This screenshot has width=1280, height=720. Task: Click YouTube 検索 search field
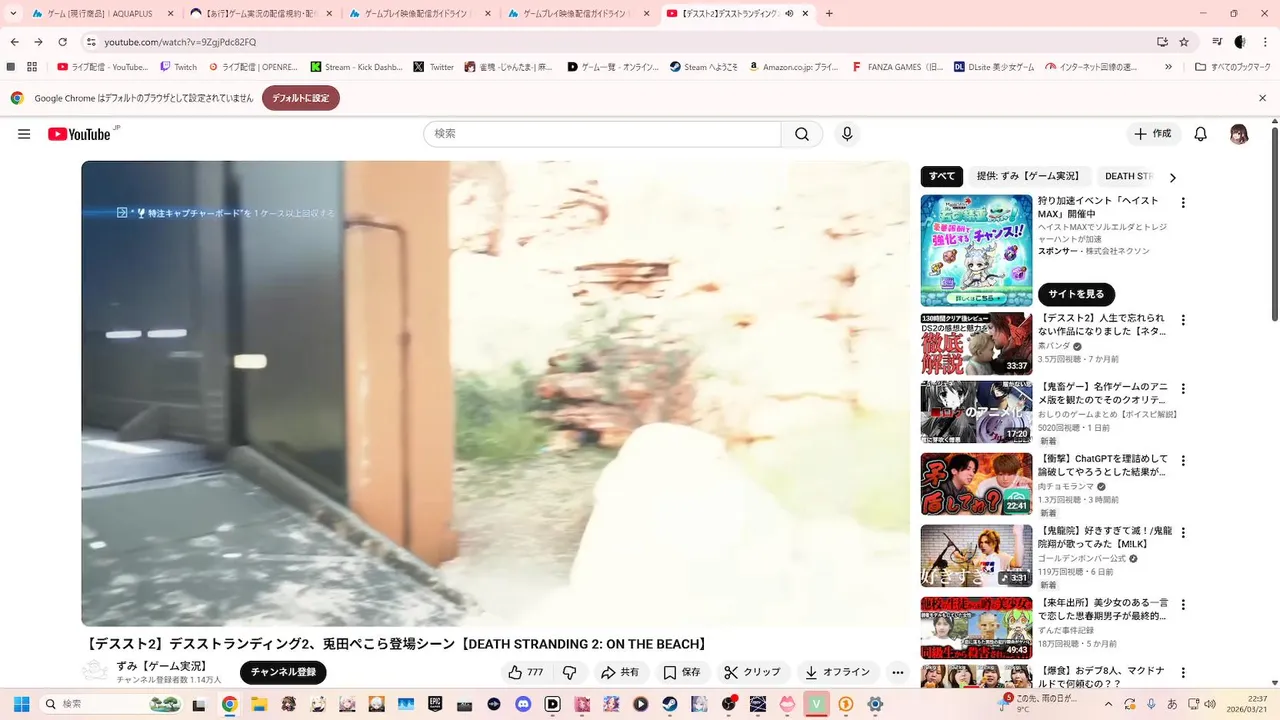602,134
